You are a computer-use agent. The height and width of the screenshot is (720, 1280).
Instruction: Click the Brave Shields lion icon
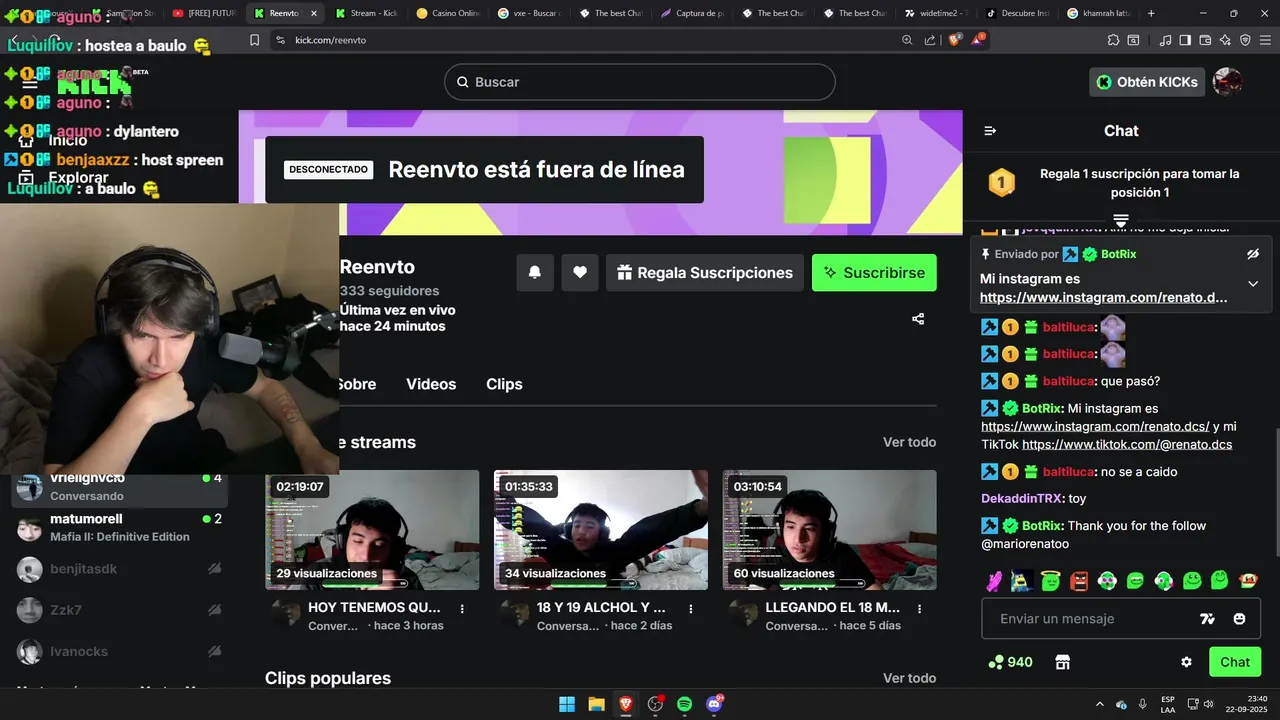(955, 40)
